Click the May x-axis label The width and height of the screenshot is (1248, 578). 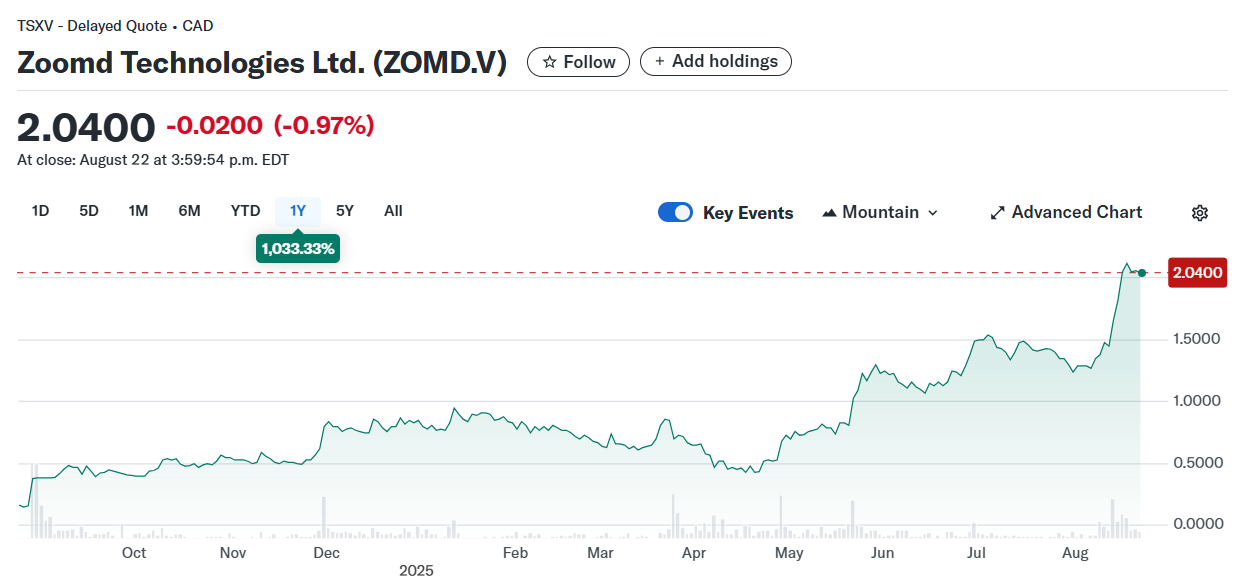pyautogui.click(x=789, y=553)
